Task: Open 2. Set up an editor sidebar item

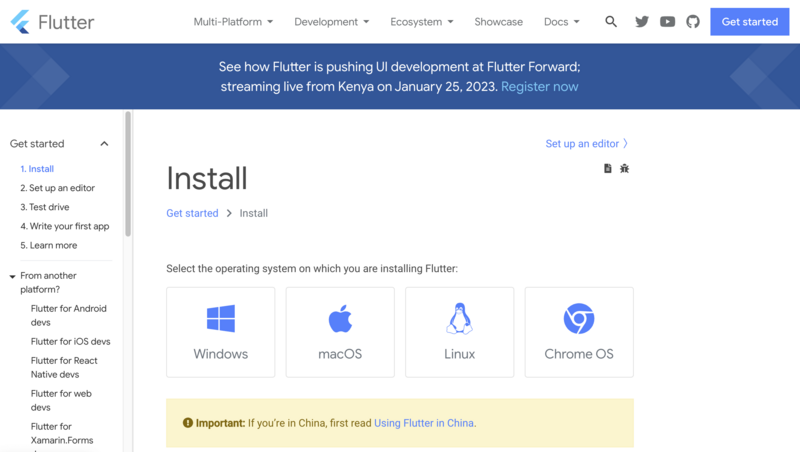Action: click(x=57, y=188)
